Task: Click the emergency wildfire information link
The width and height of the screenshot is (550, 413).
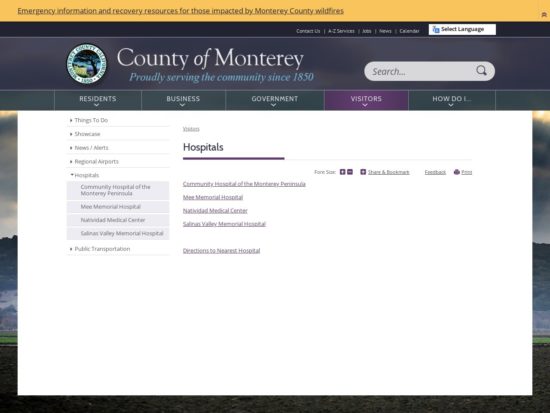Action: coord(180,11)
